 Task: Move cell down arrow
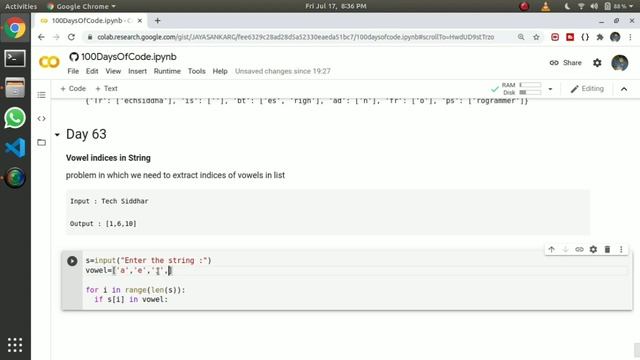pyautogui.click(x=565, y=249)
